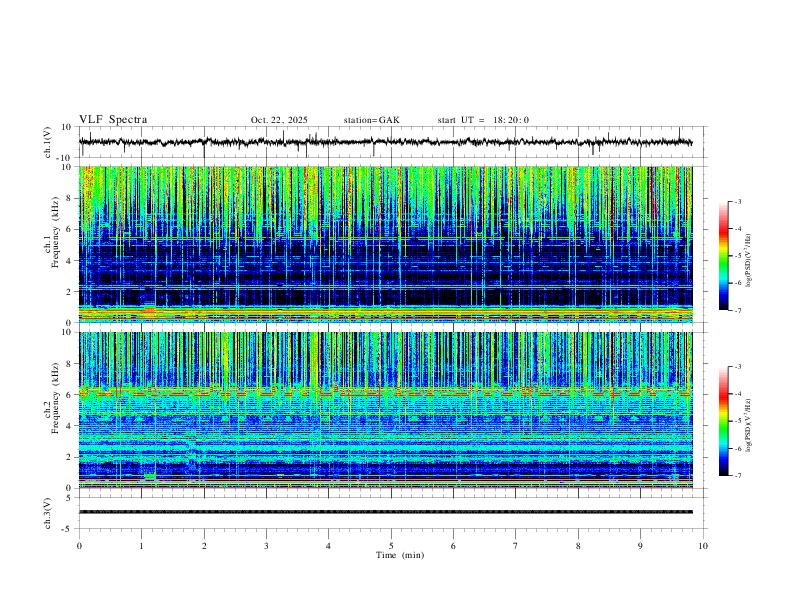Click time axis tick label "10"
Image resolution: width=792 pixels, height=612 pixels.
pyautogui.click(x=703, y=546)
